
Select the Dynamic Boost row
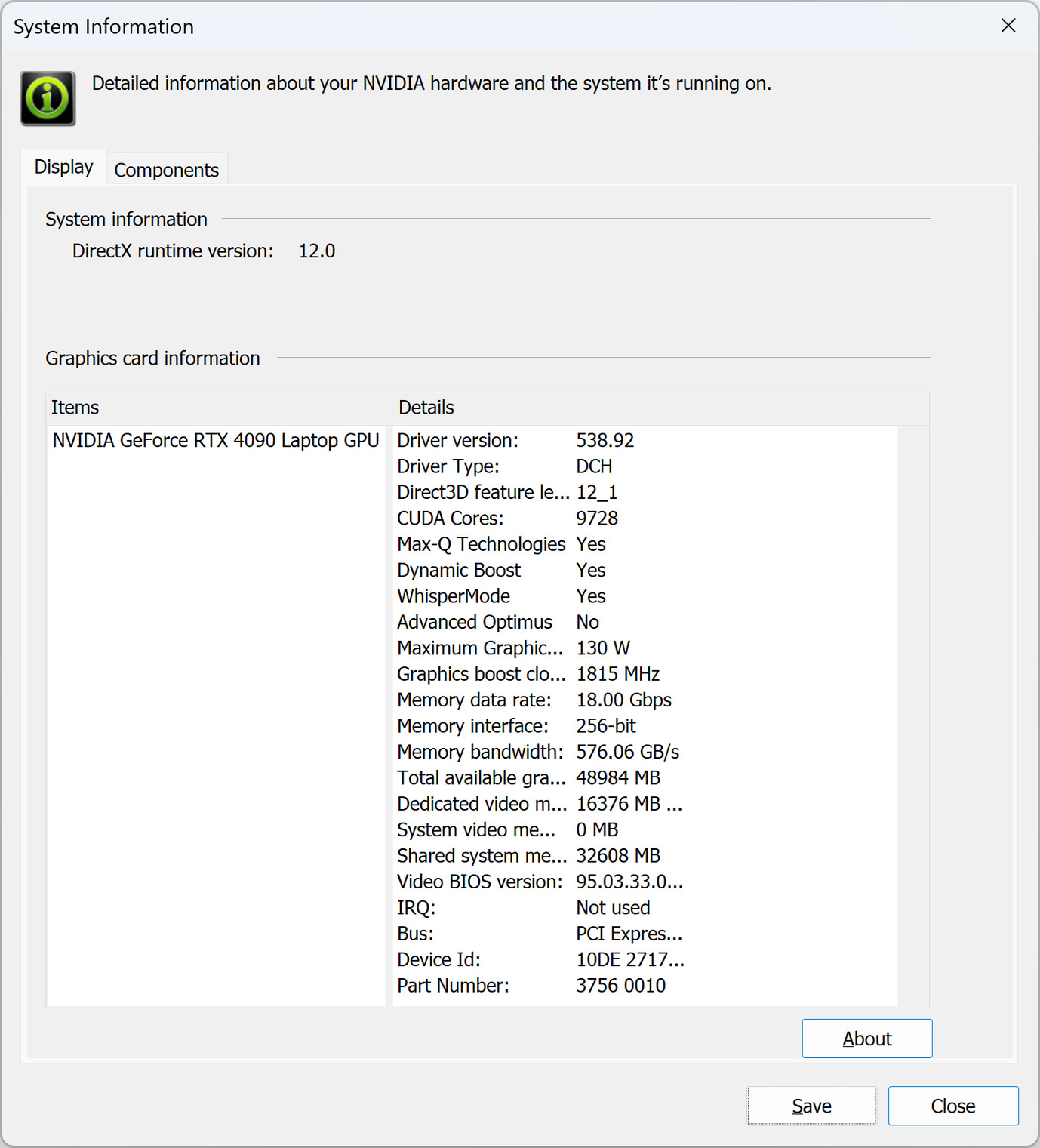click(x=645, y=570)
